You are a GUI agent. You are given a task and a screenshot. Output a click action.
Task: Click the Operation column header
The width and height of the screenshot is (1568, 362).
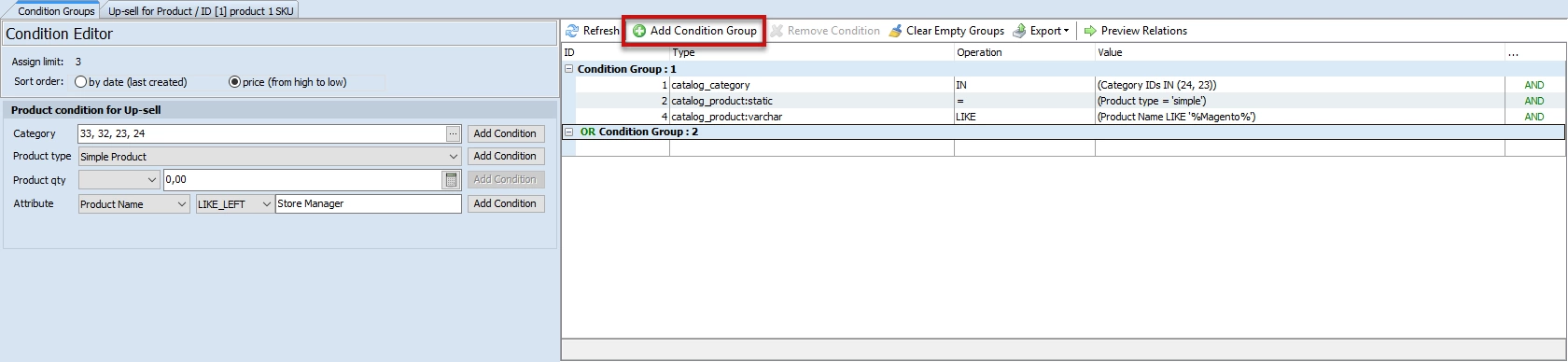tap(1025, 52)
